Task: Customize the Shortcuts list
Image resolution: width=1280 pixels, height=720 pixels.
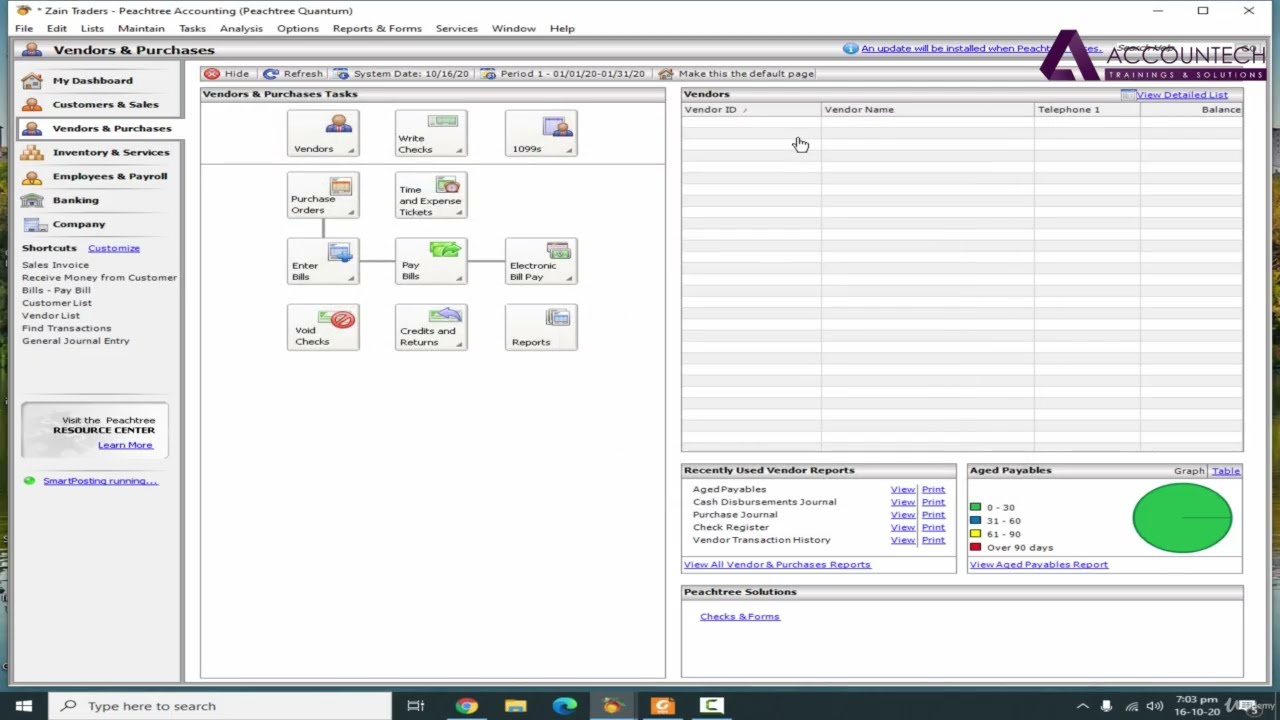Action: (114, 248)
